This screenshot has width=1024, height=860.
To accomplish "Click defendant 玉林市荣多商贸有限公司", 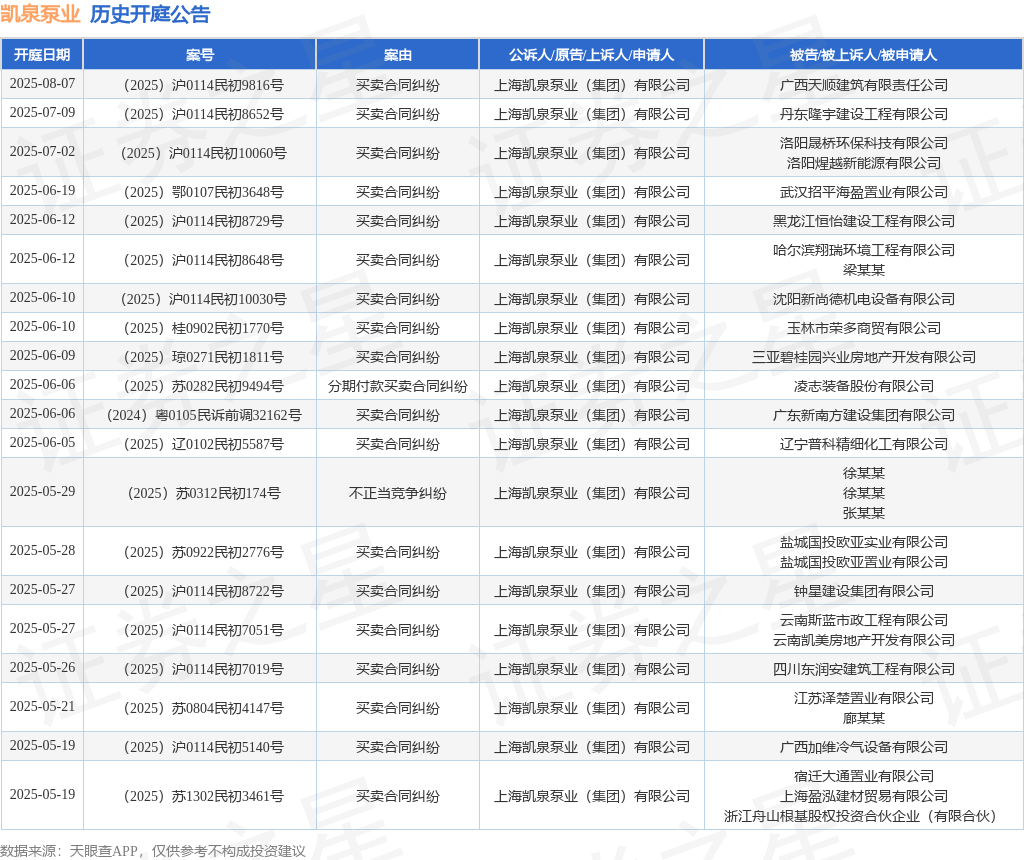I will point(863,328).
